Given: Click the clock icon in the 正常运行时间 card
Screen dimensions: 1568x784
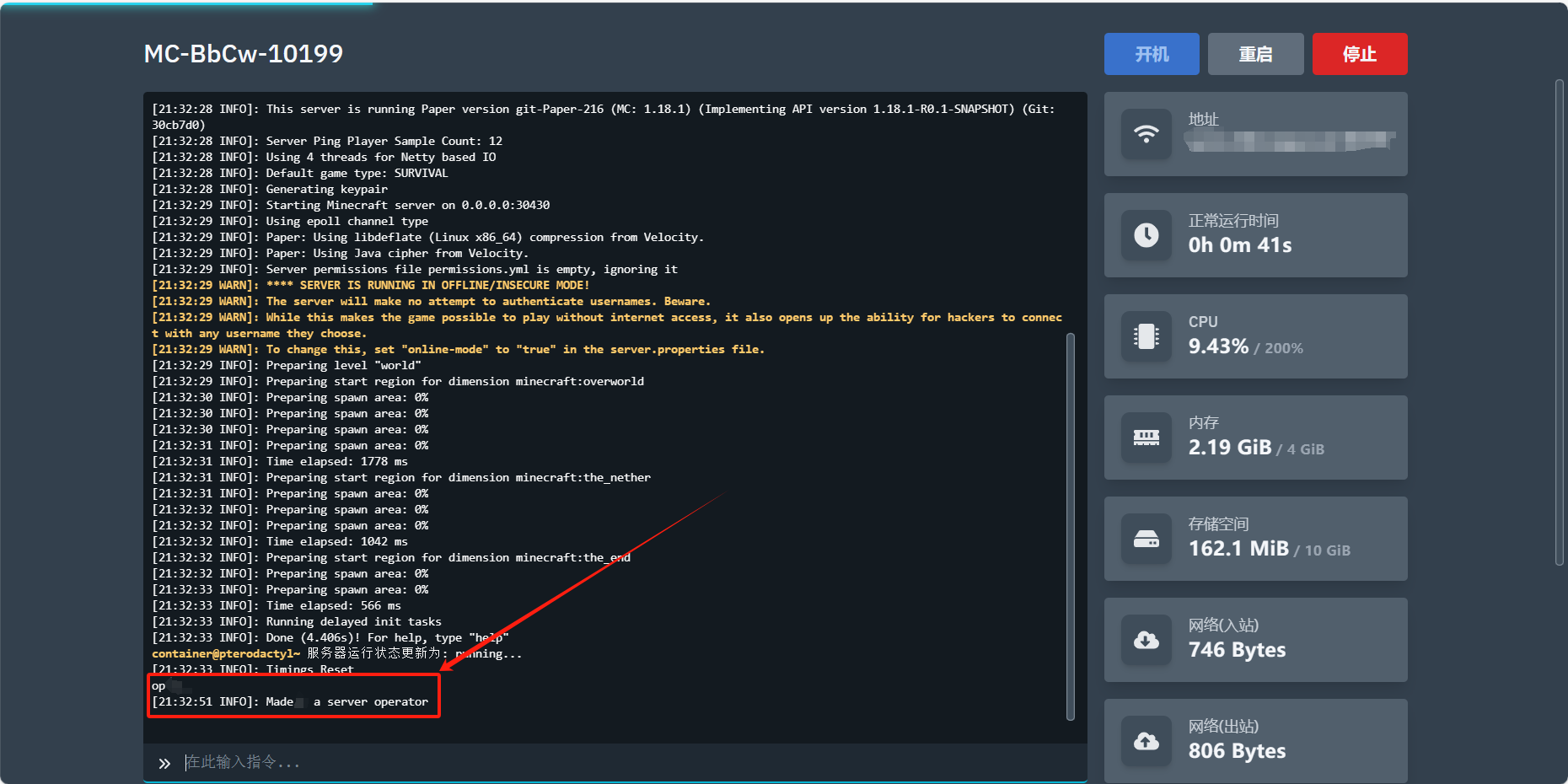Looking at the screenshot, I should click(1146, 235).
